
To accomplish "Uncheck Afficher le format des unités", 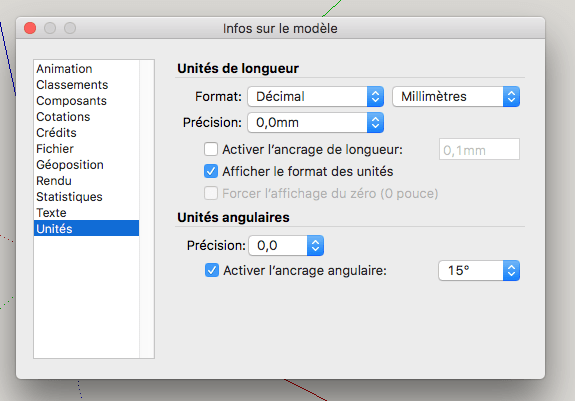I will [x=211, y=171].
